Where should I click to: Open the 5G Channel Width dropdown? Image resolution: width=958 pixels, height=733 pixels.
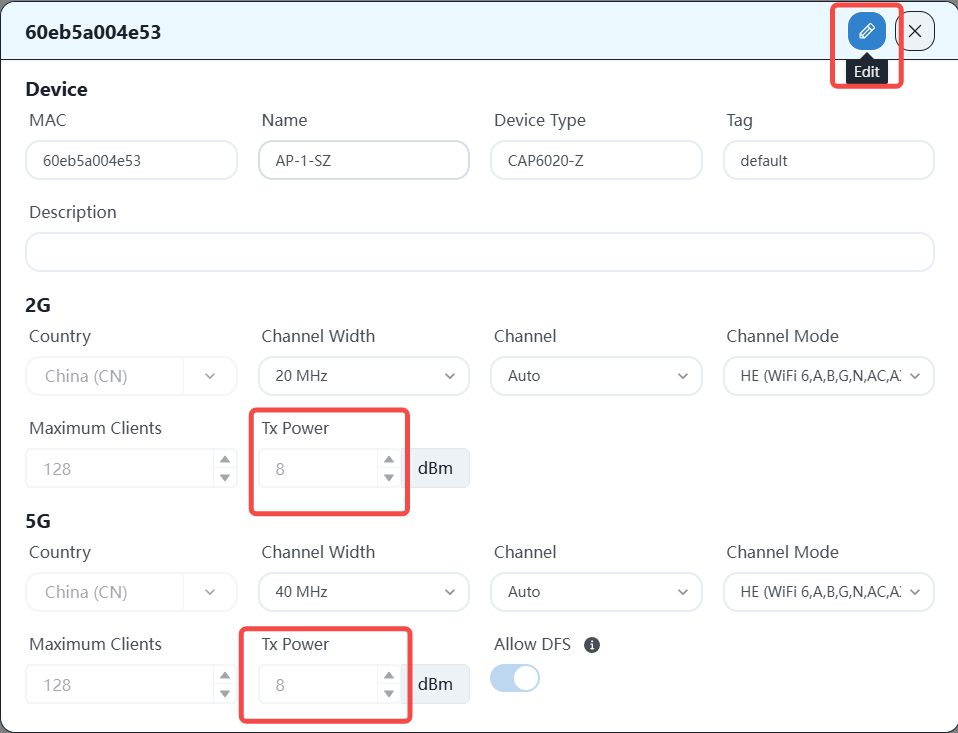click(364, 592)
